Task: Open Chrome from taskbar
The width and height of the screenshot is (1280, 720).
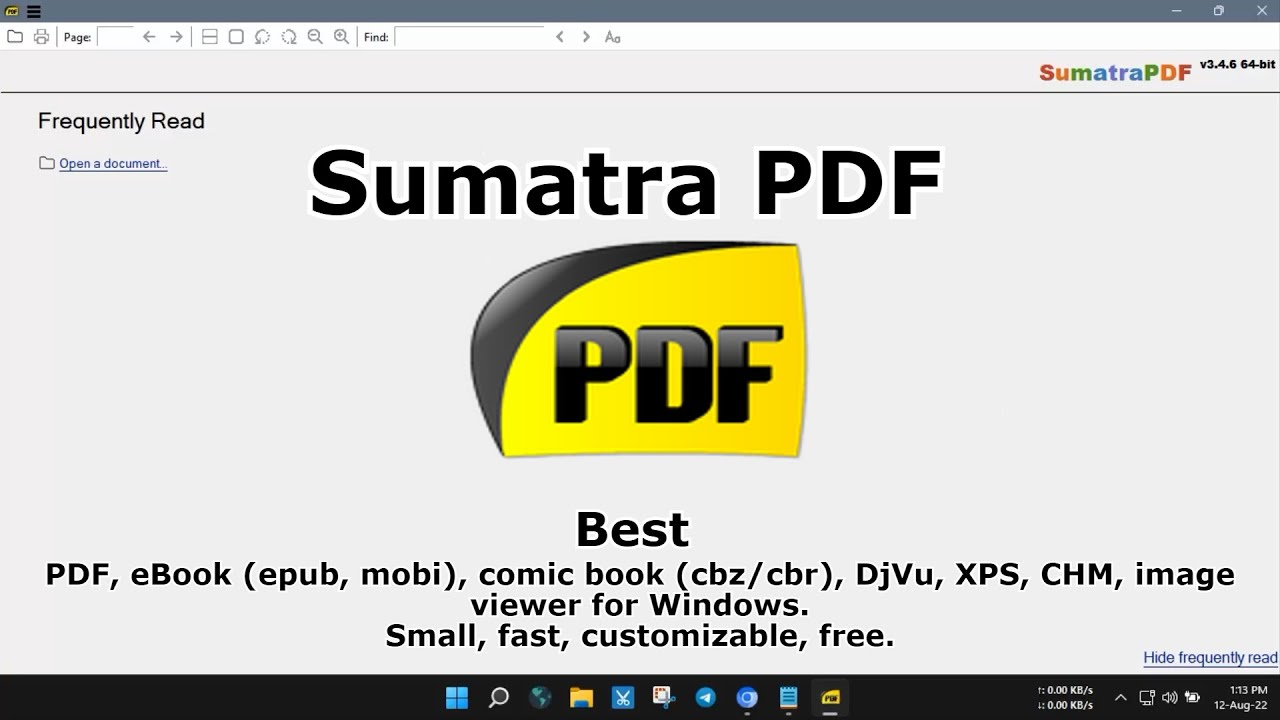Action: (747, 697)
